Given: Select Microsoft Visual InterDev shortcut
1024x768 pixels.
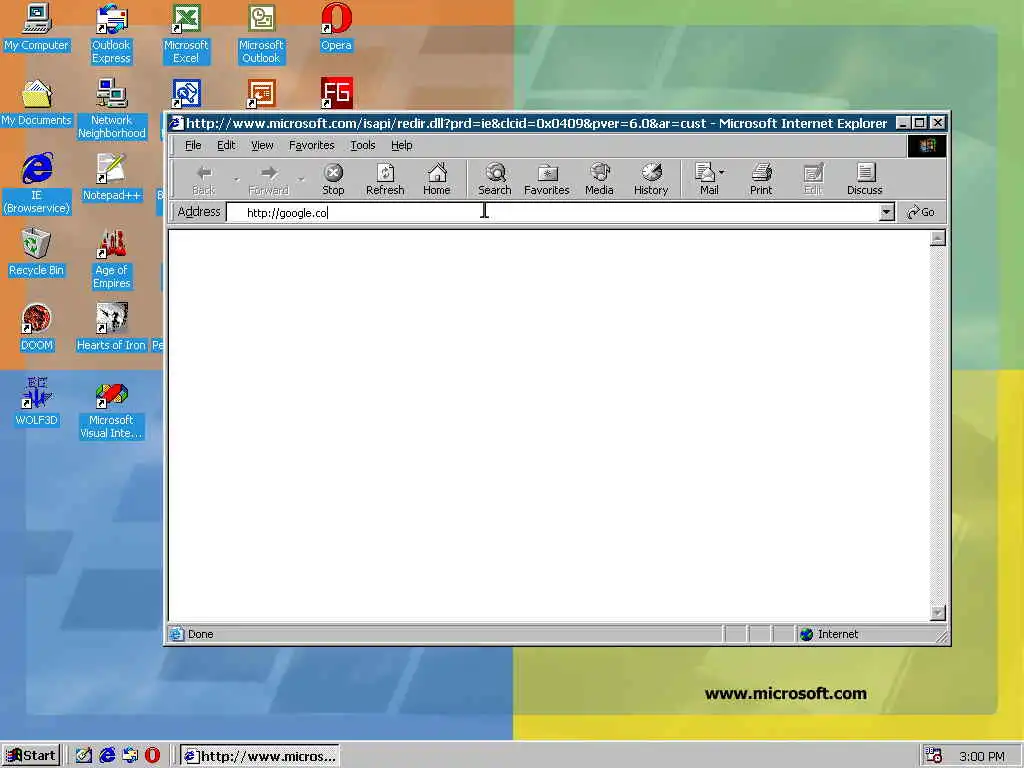Looking at the screenshot, I should pos(112,409).
